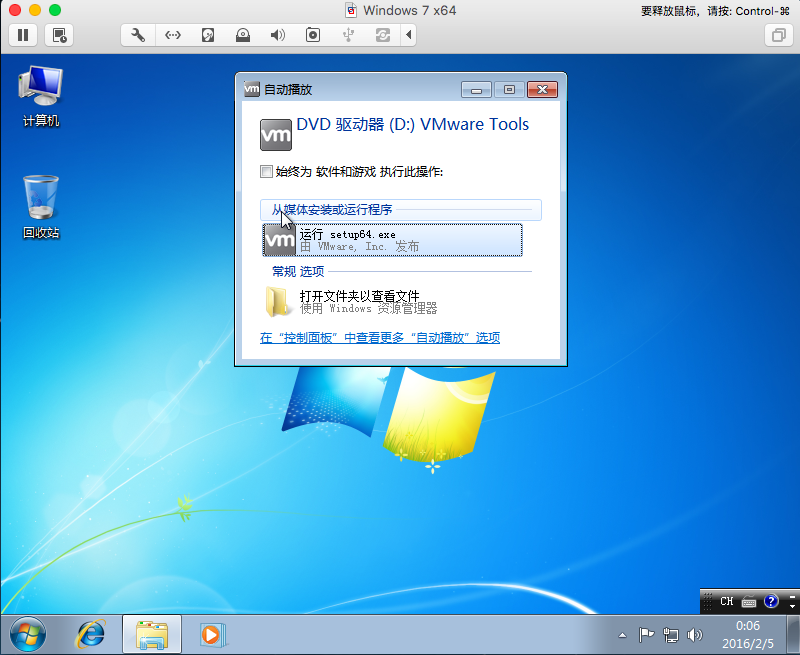Open the Computer desktop icon

click(x=41, y=96)
